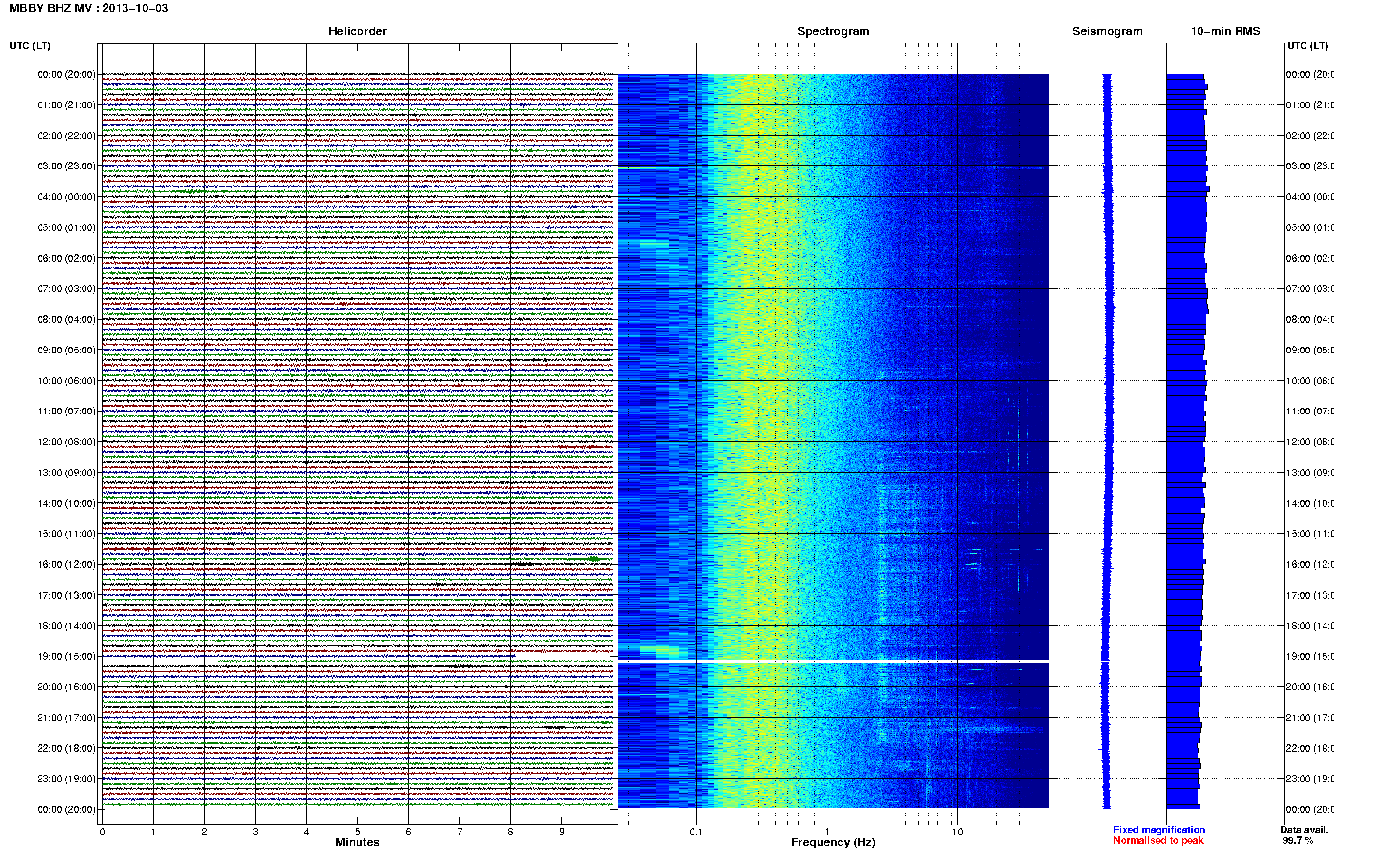Click the 0.1 frequency tick label
Viewport: 1389px width, 868px height.
click(x=696, y=832)
